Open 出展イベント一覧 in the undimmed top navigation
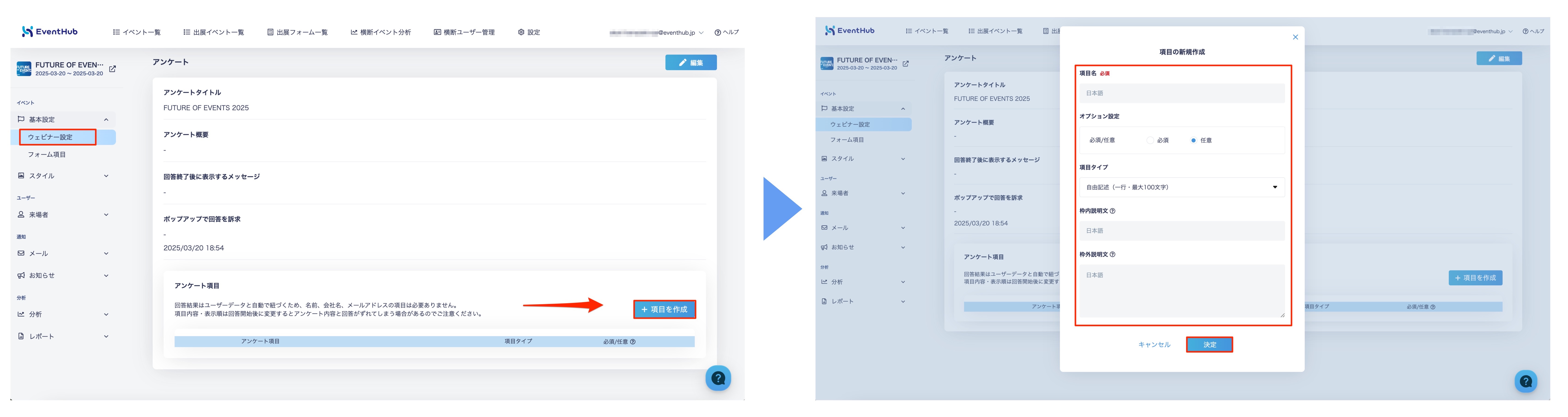The width and height of the screenshot is (1568, 417). click(214, 32)
